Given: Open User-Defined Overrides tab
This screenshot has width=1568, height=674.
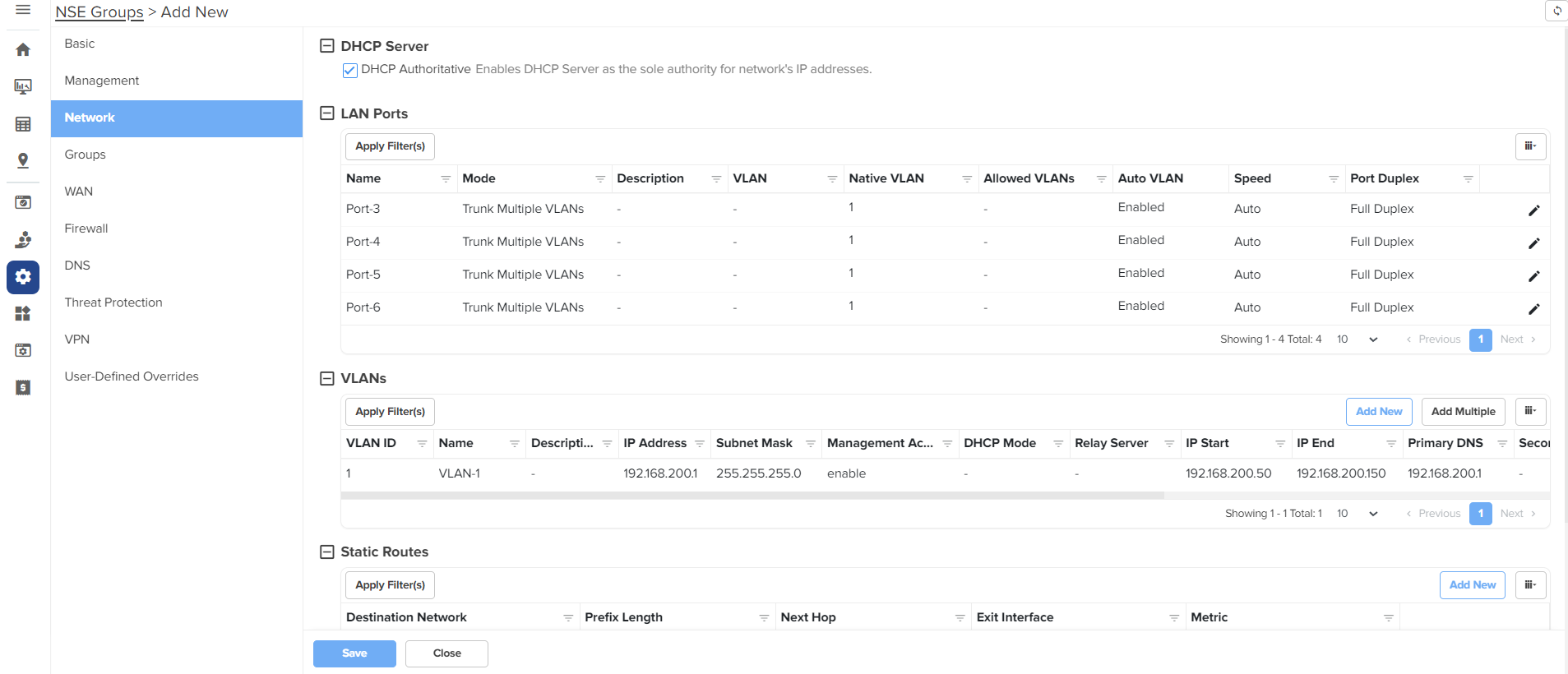Looking at the screenshot, I should coord(177,376).
